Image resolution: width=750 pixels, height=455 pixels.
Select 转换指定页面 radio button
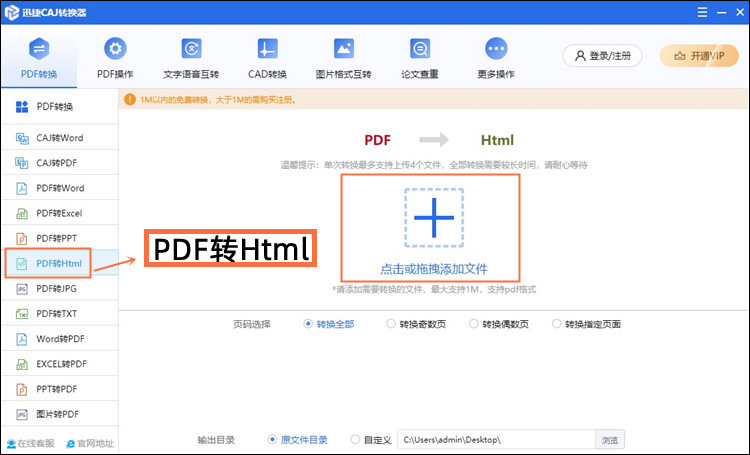(556, 324)
